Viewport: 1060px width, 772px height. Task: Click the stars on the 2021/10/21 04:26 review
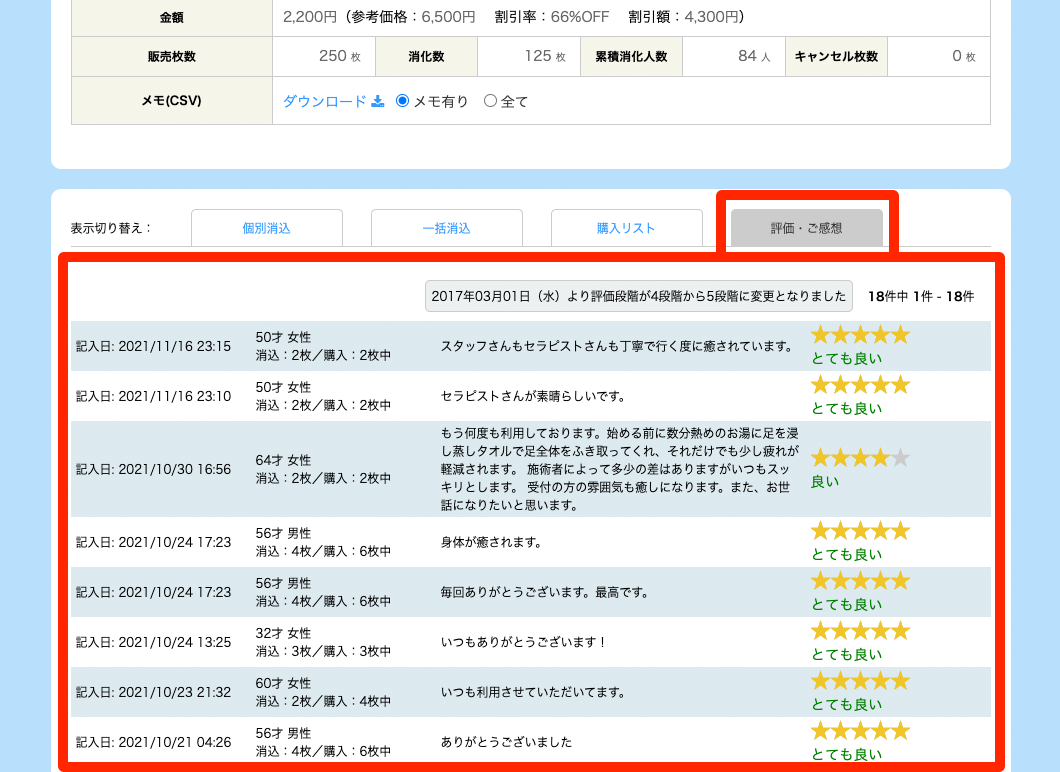(x=859, y=731)
